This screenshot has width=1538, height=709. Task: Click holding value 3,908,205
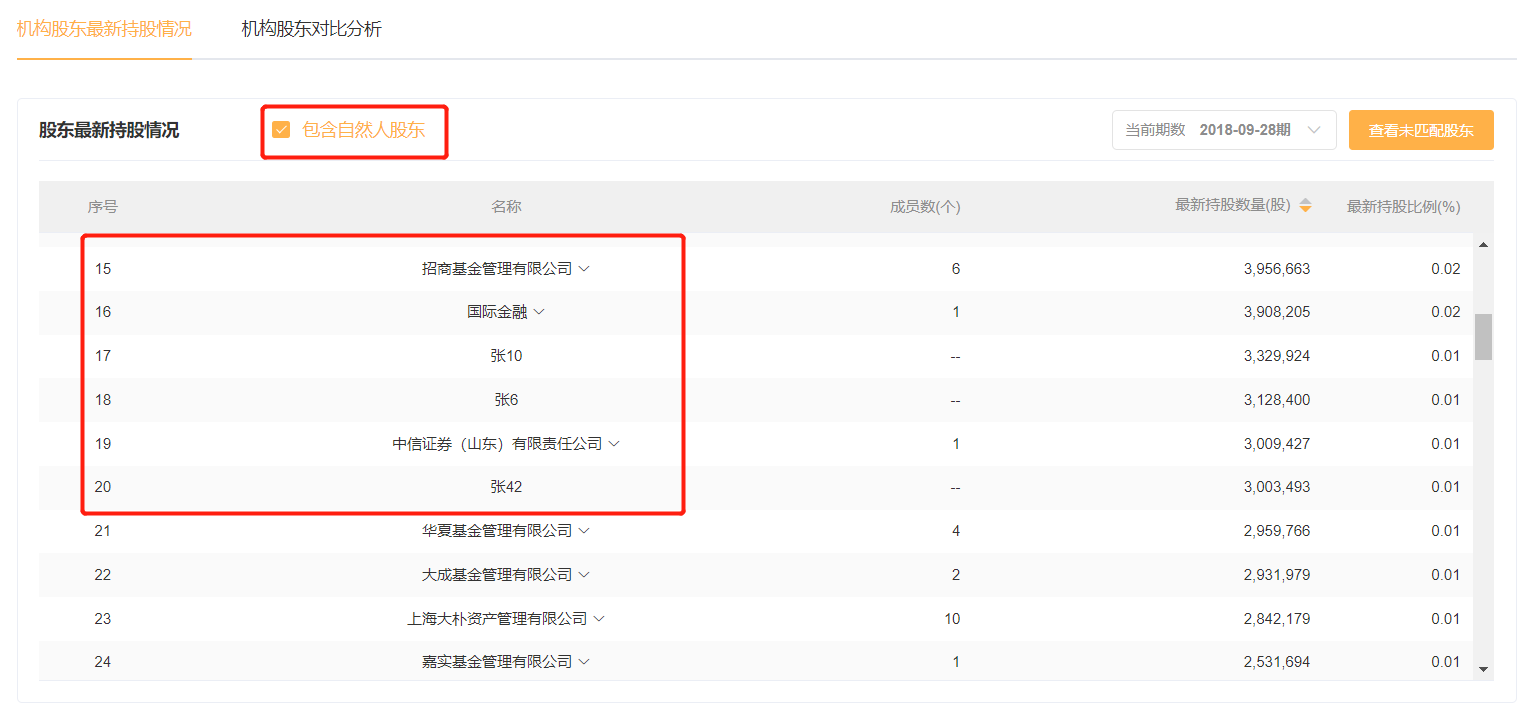point(1277,312)
